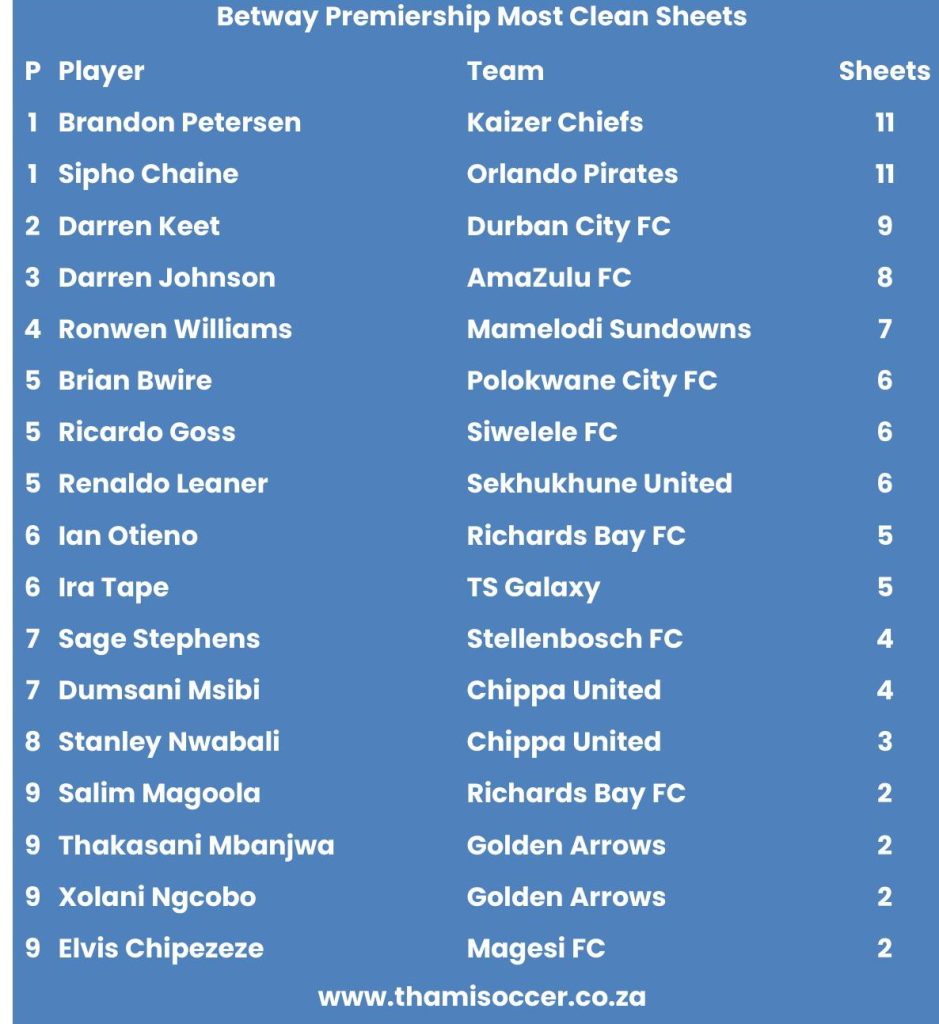This screenshot has height=1024, width=939.
Task: Click the Polokwane City FC team entry
Action: (592, 381)
